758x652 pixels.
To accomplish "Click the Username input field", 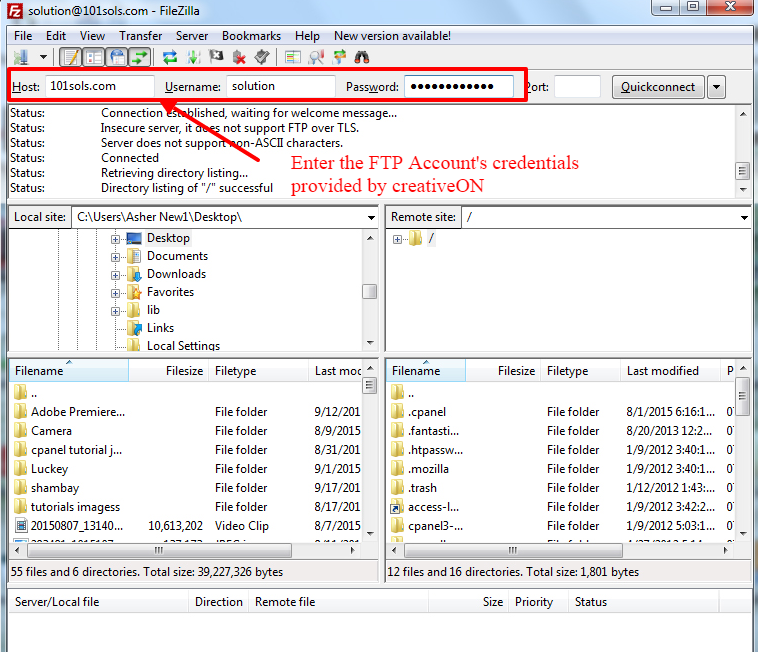I will point(281,87).
